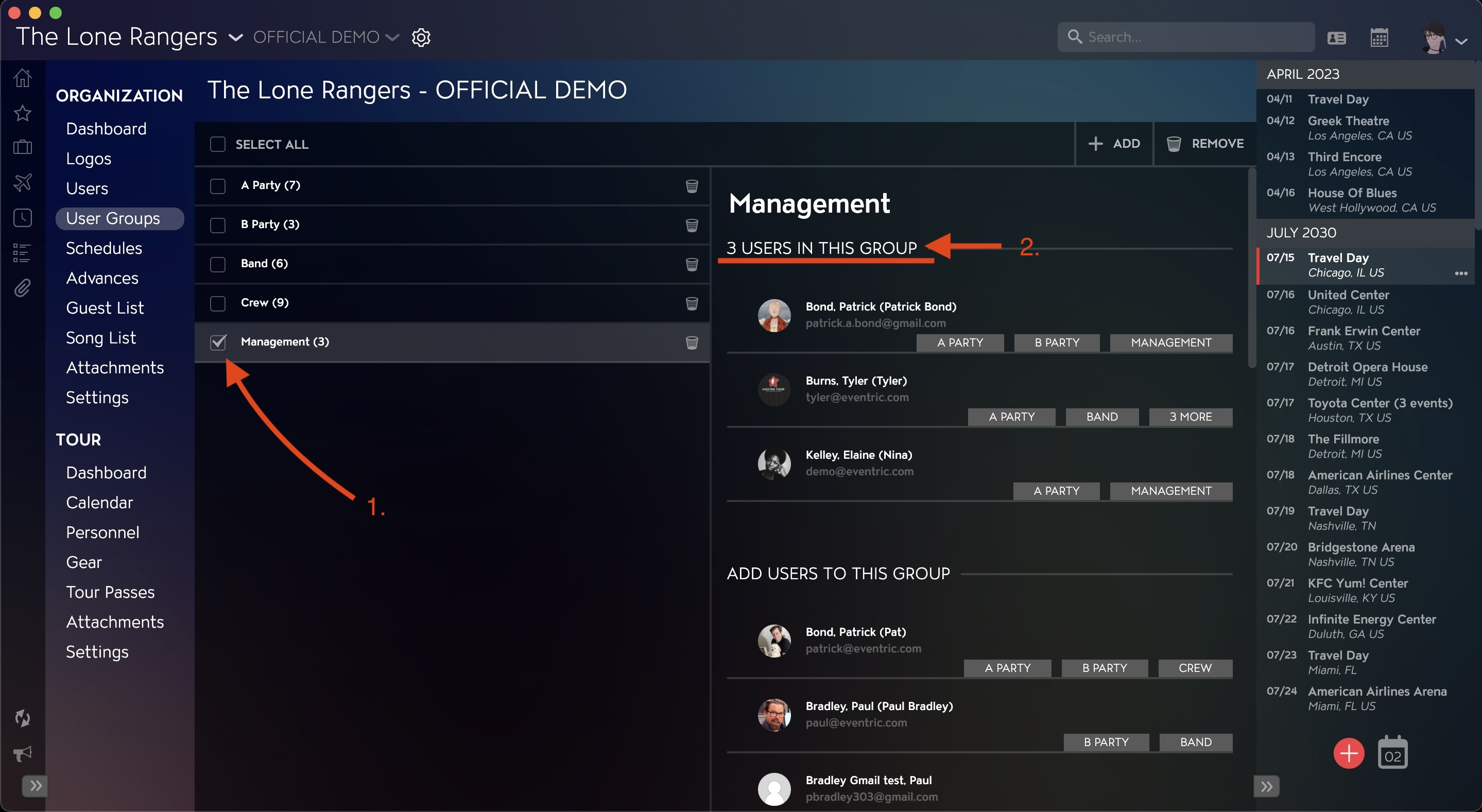This screenshot has height=812, width=1482.
Task: Click the star favorites icon in left rail
Action: 23,113
